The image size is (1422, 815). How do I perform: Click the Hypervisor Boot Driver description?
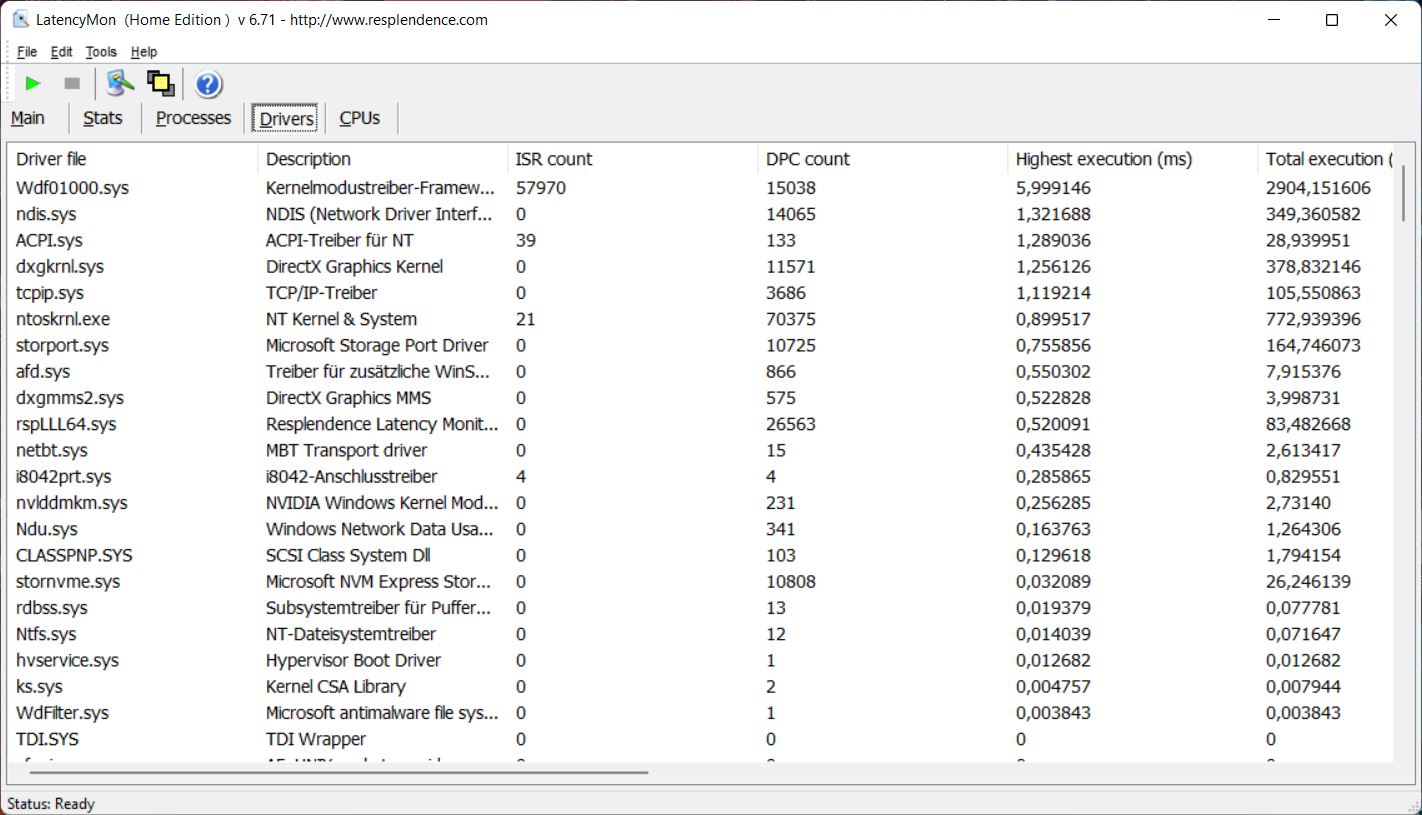(x=353, y=660)
